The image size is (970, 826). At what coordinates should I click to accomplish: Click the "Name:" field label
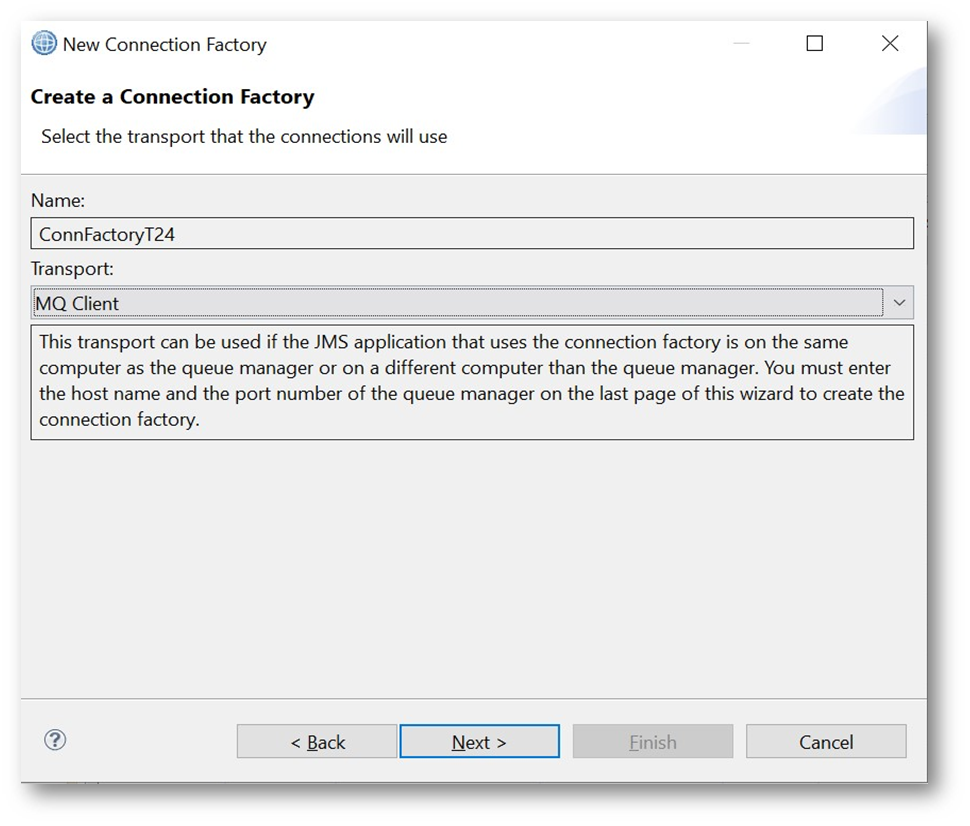(58, 201)
